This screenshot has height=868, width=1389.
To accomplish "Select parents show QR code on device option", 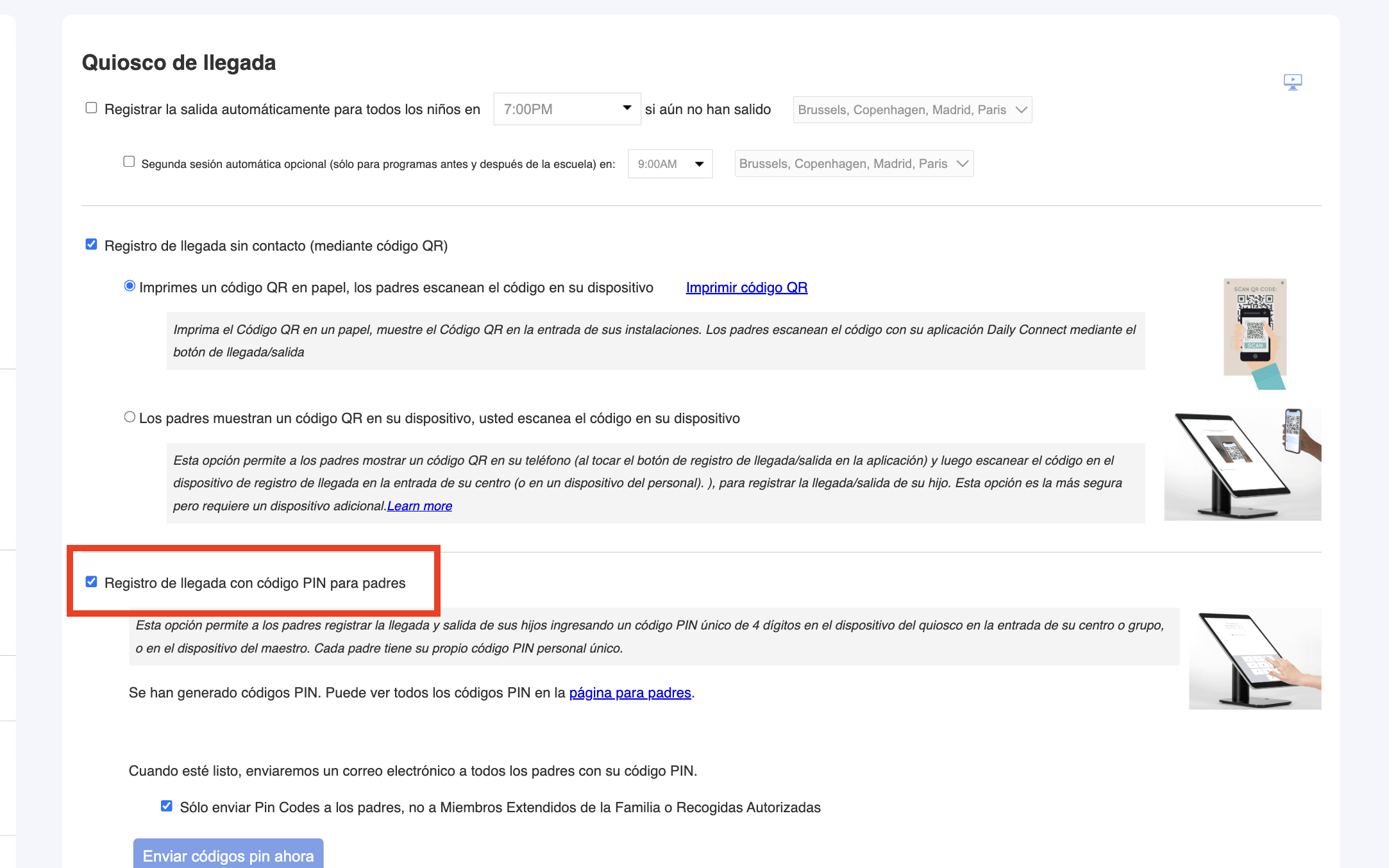I will click(x=130, y=417).
